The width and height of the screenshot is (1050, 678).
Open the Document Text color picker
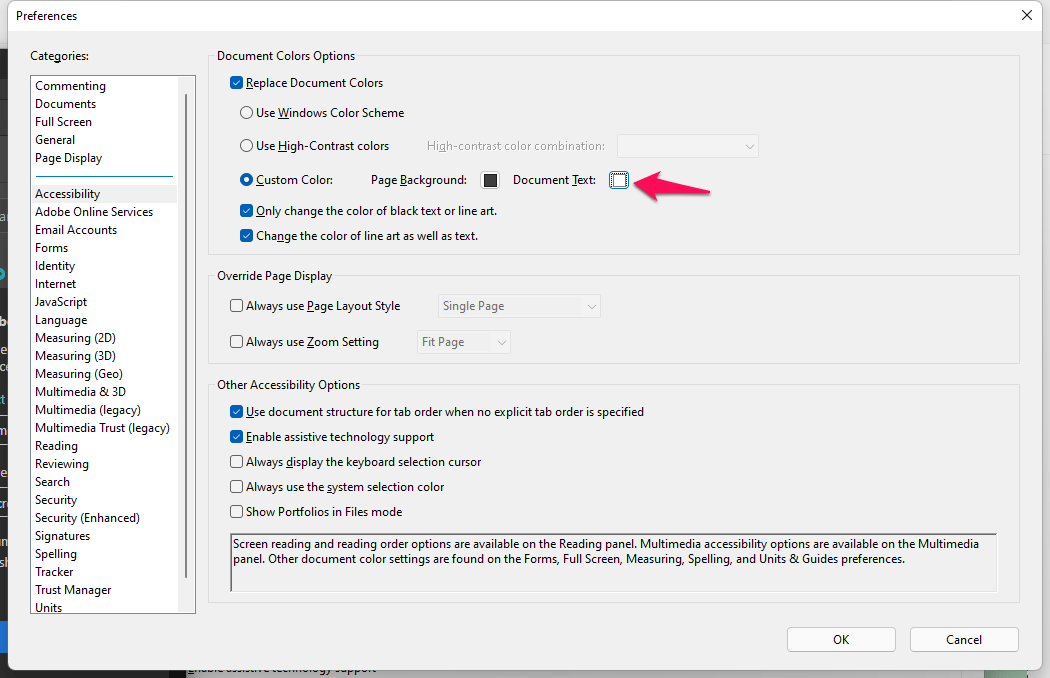coord(619,180)
